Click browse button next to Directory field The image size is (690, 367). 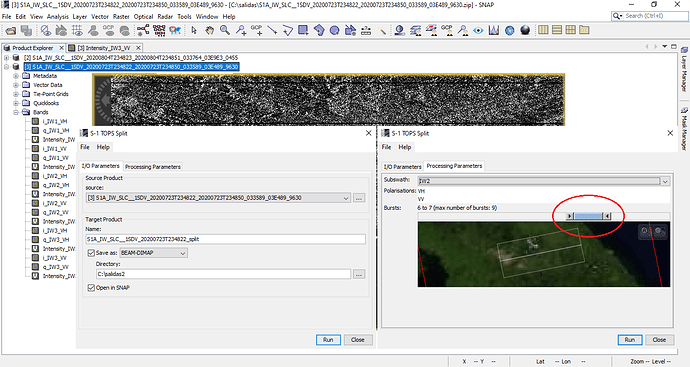(359, 274)
